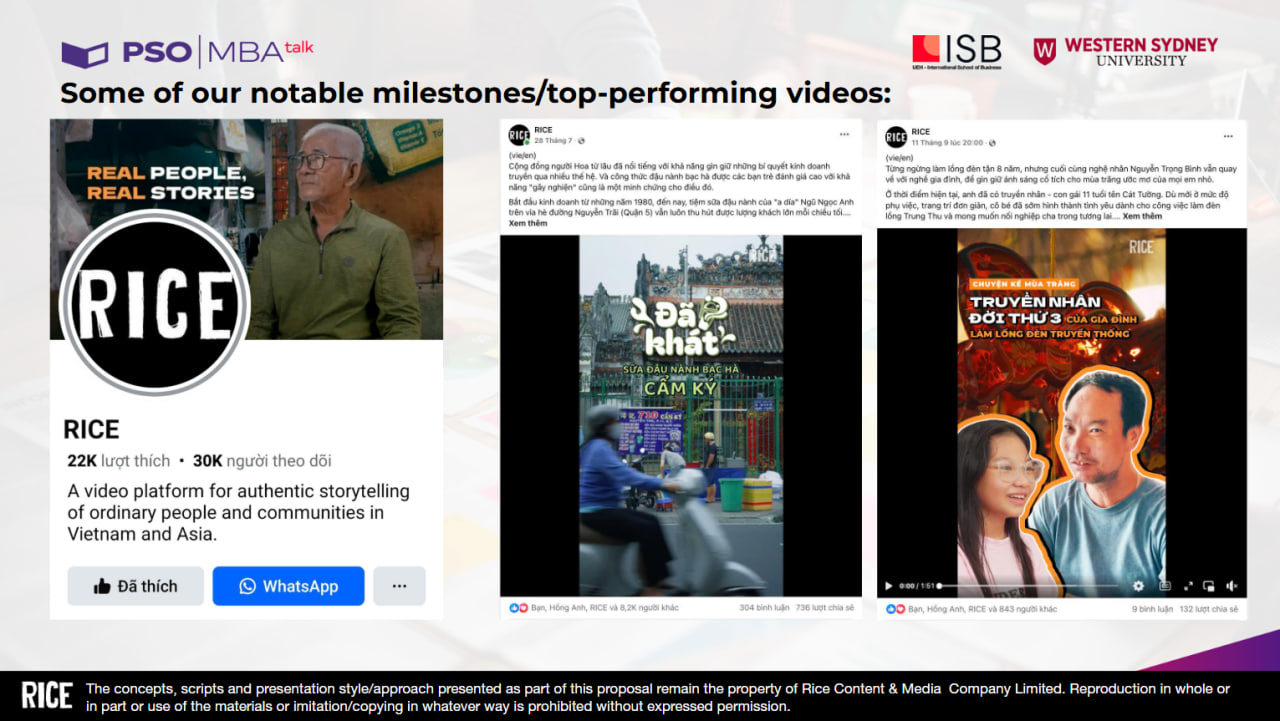The image size is (1280, 721).
Task: Seek on the video progress bar
Action: 1027,586
